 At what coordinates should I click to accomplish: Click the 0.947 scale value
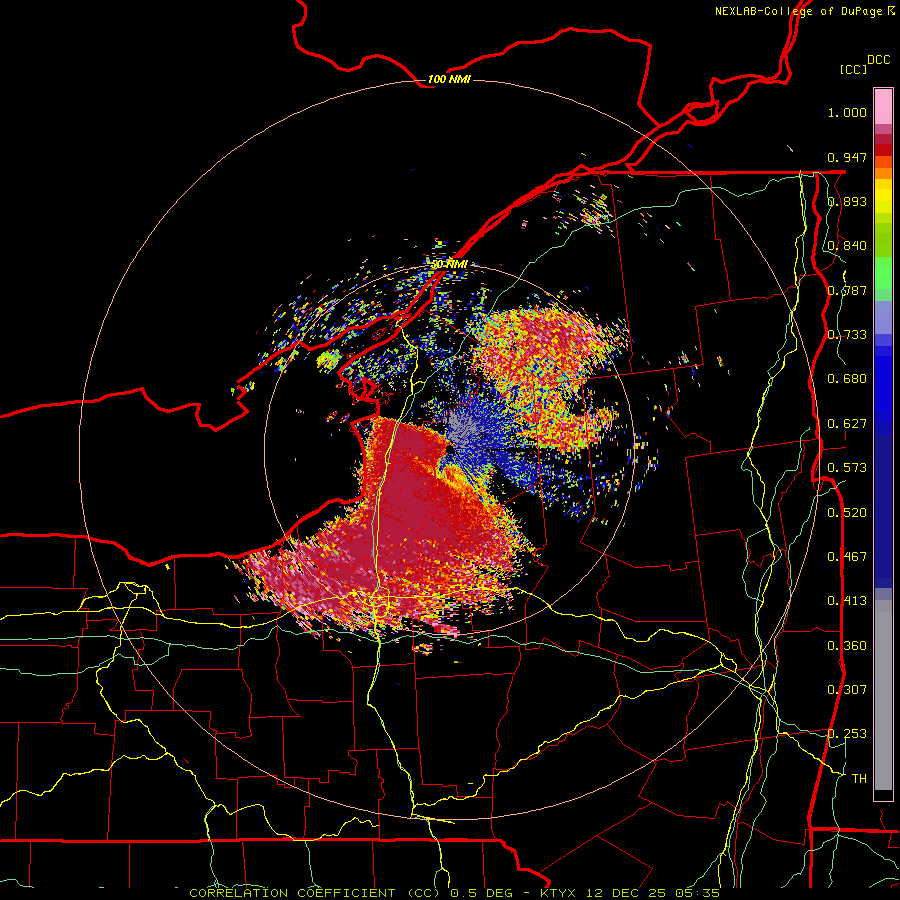point(847,157)
